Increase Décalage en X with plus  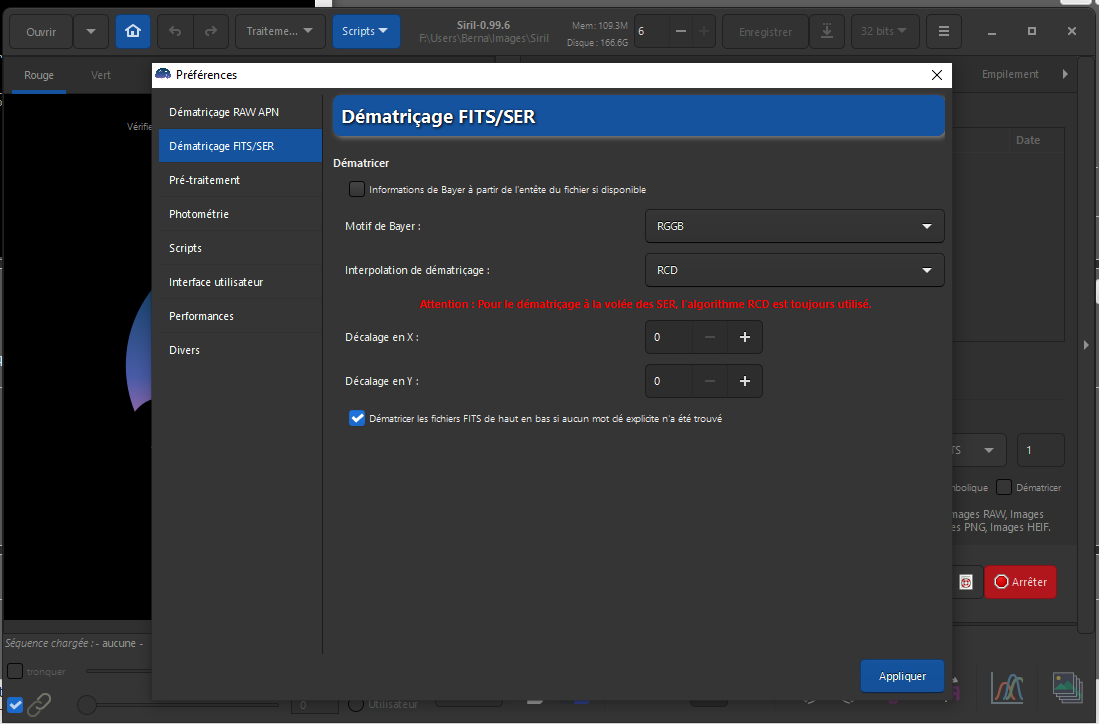point(744,337)
